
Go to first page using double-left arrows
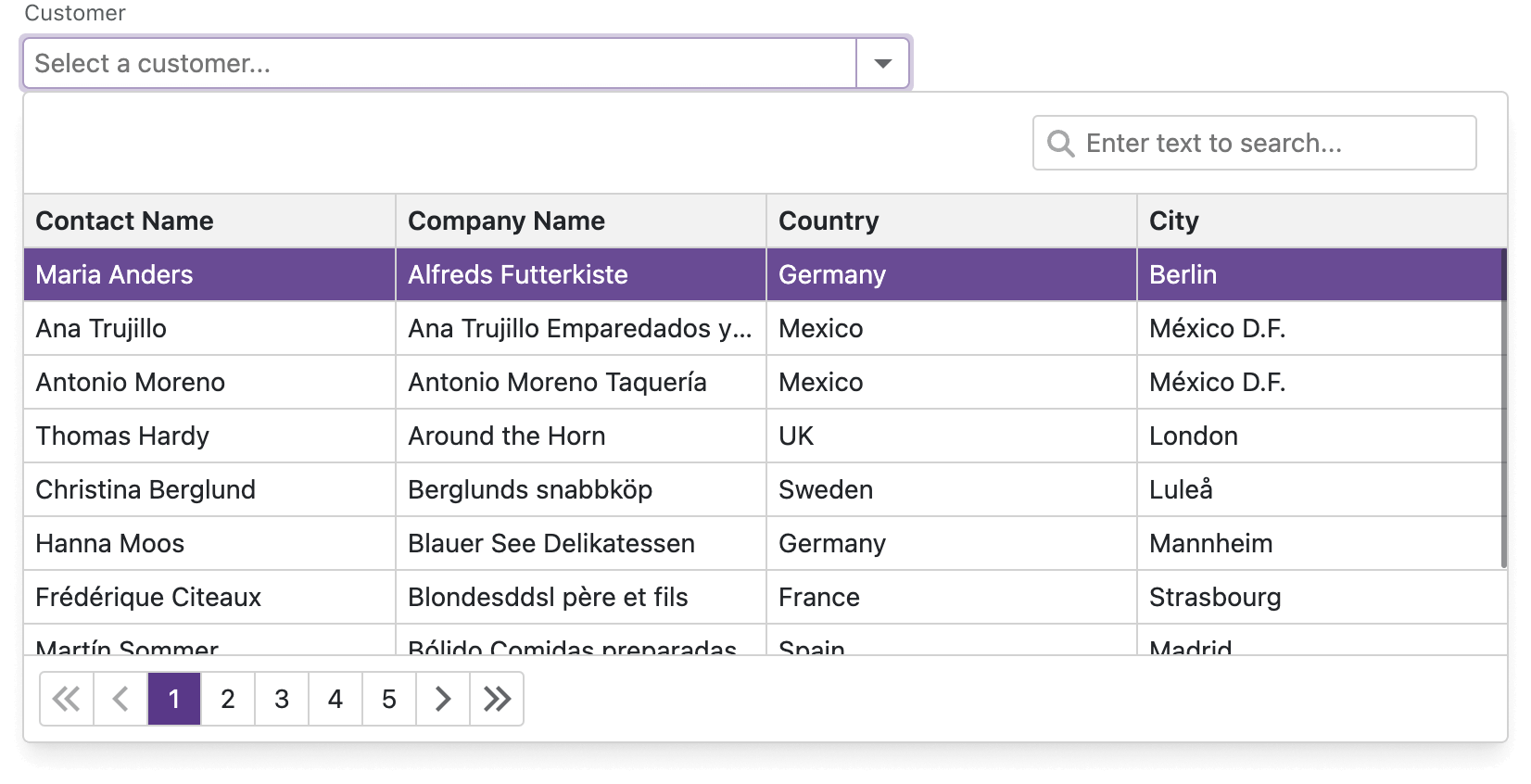pyautogui.click(x=67, y=699)
